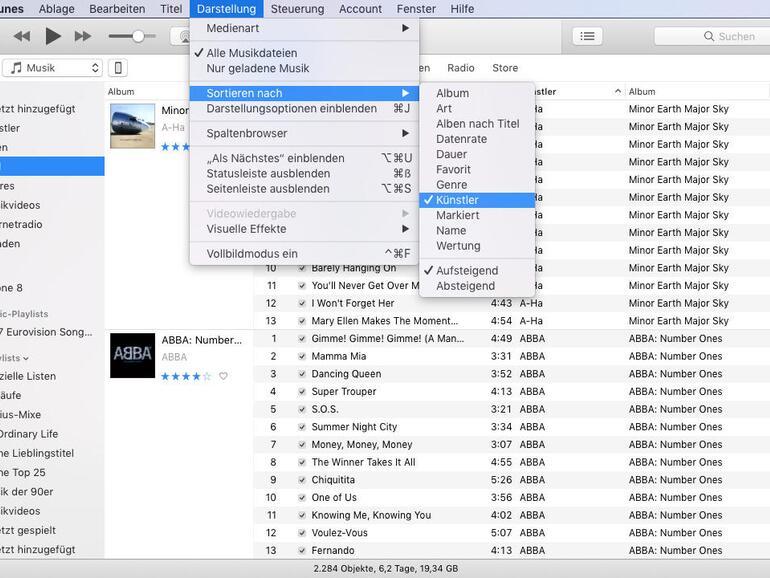770x578 pixels.
Task: Click the heart icon beside ABBA album
Action: (223, 376)
